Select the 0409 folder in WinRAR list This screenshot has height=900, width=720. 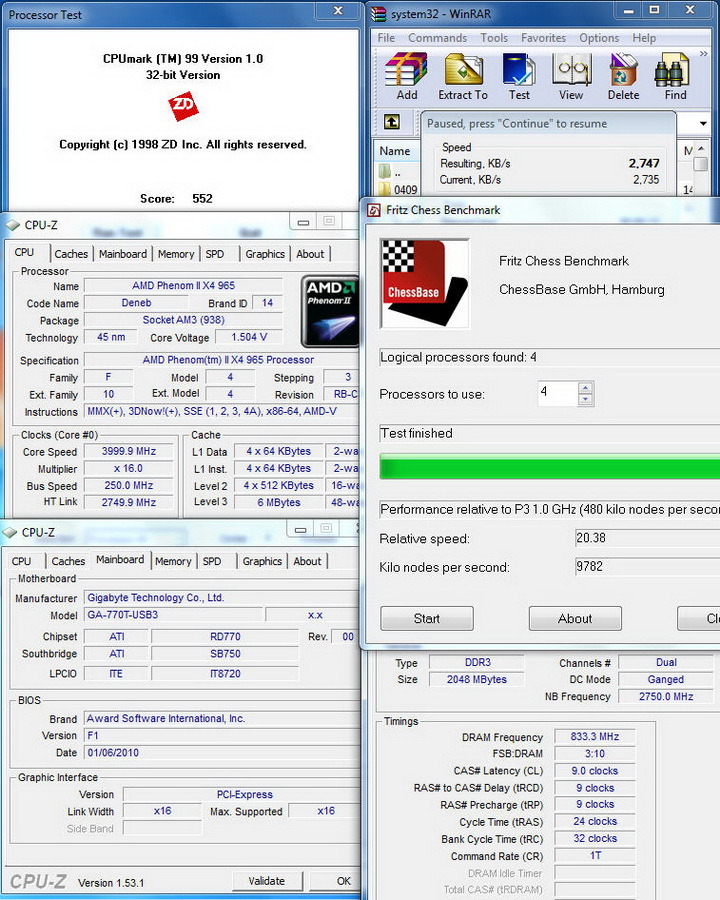398,189
